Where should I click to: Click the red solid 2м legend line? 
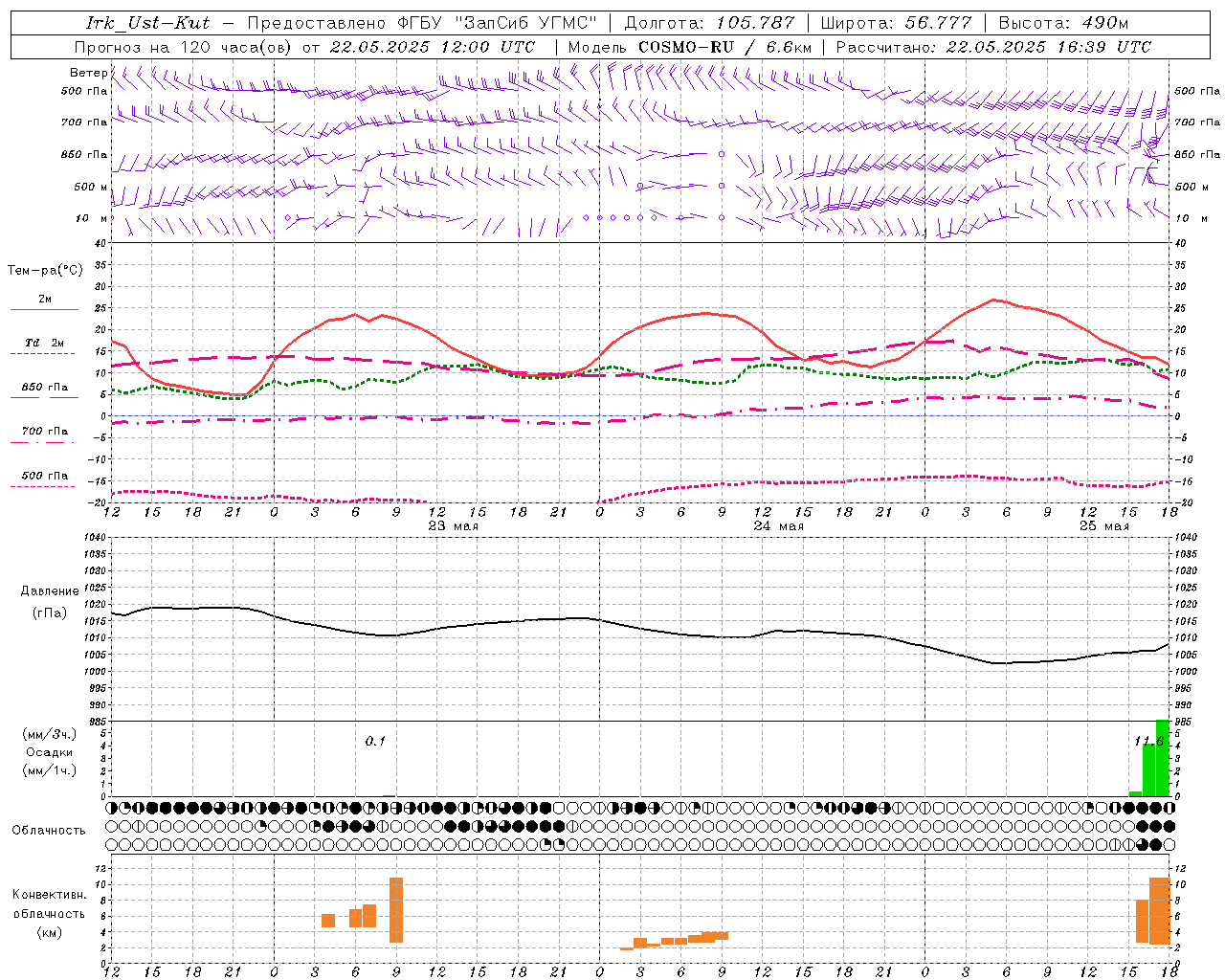[44, 309]
